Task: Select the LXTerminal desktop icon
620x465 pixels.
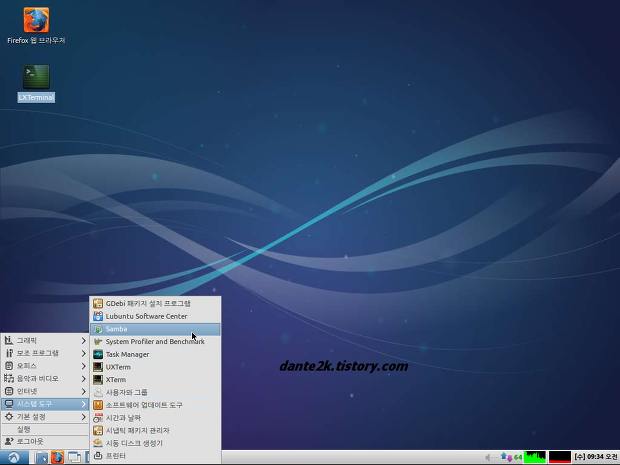Action: coord(36,83)
